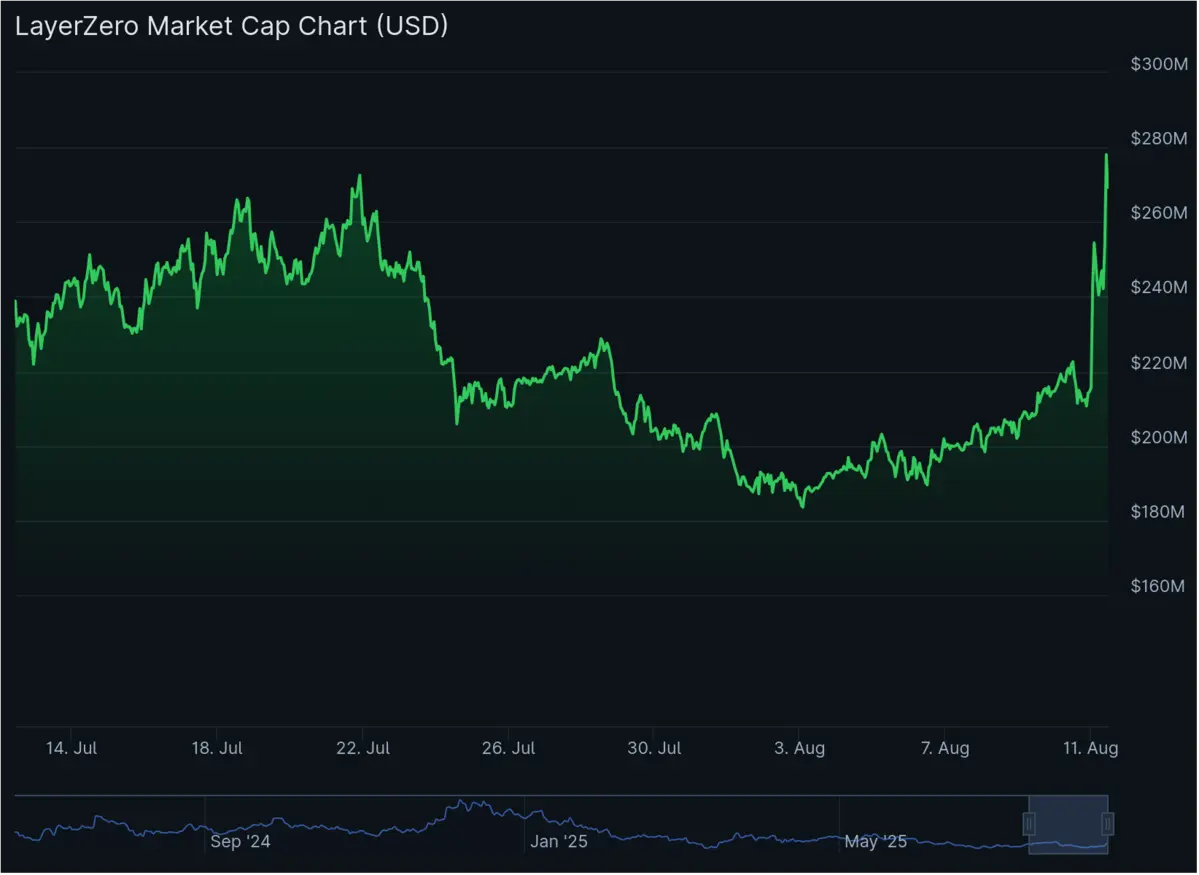Click the 22. Jul axis label
The height and width of the screenshot is (875, 1199).
tap(362, 747)
